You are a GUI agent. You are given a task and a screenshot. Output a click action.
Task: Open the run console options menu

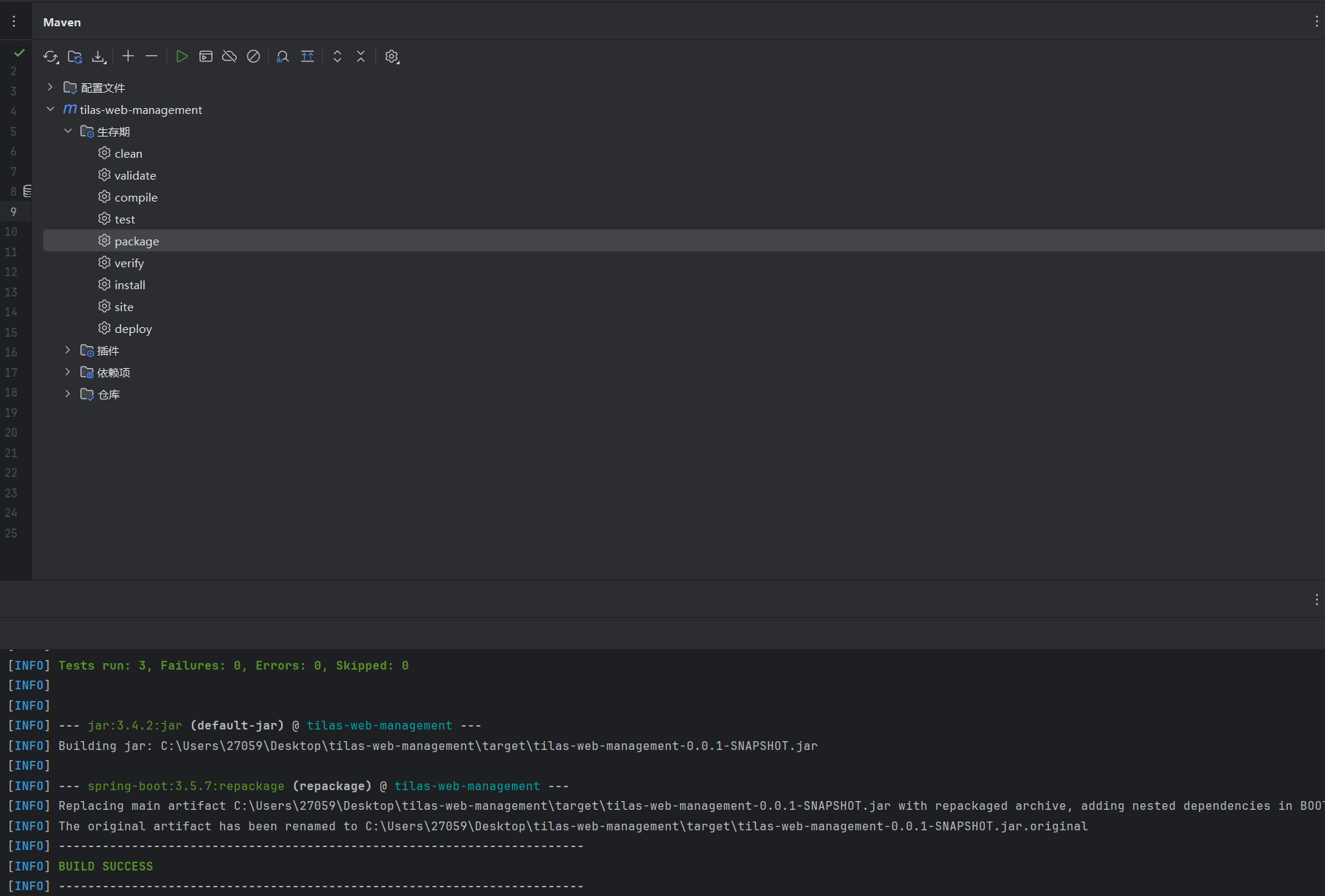click(1316, 600)
